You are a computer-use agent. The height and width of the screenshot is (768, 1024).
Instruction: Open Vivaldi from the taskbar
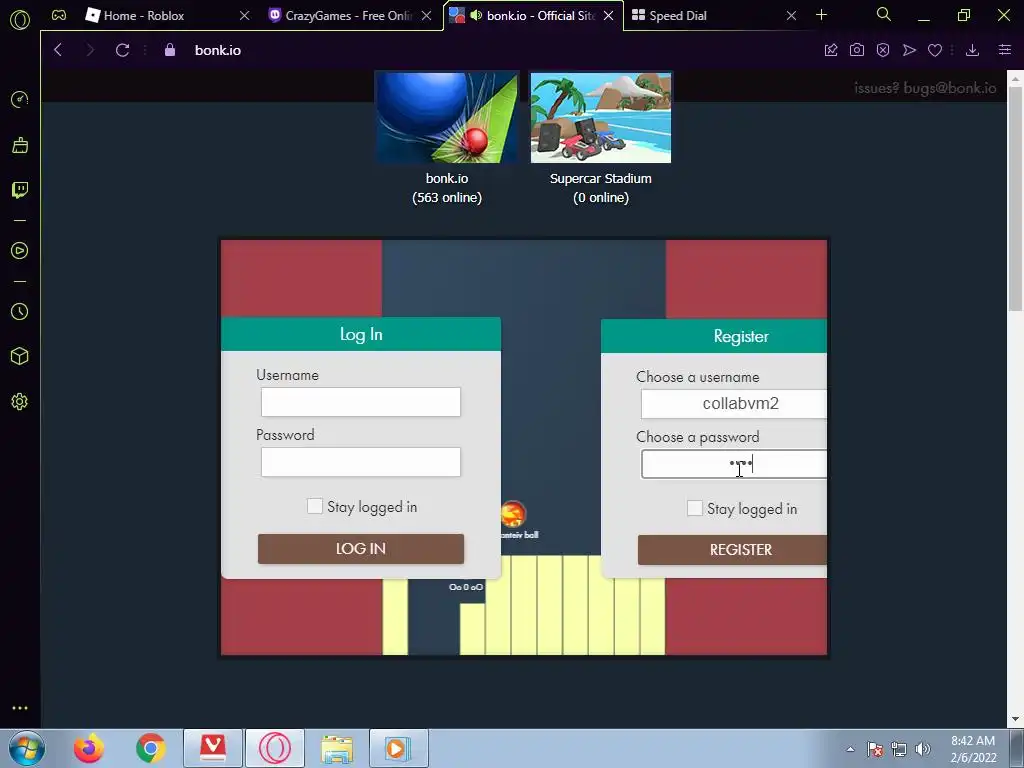click(213, 748)
